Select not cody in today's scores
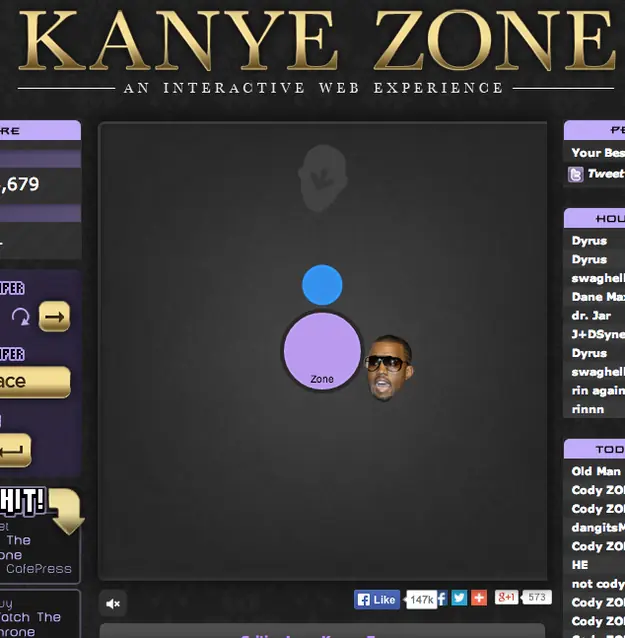 (597, 583)
